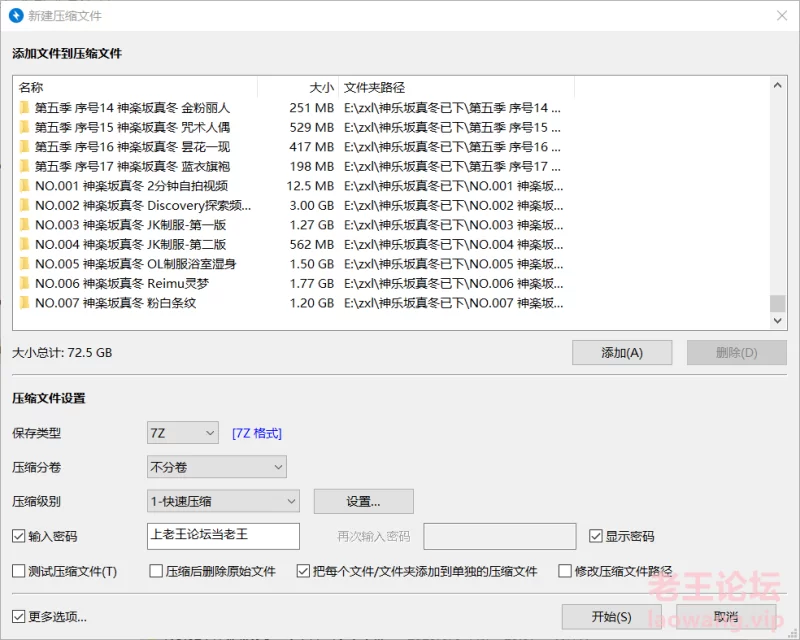The width and height of the screenshot is (800, 640).
Task: Click the folder icon of NO.007 粉白条纹
Action: point(22,303)
